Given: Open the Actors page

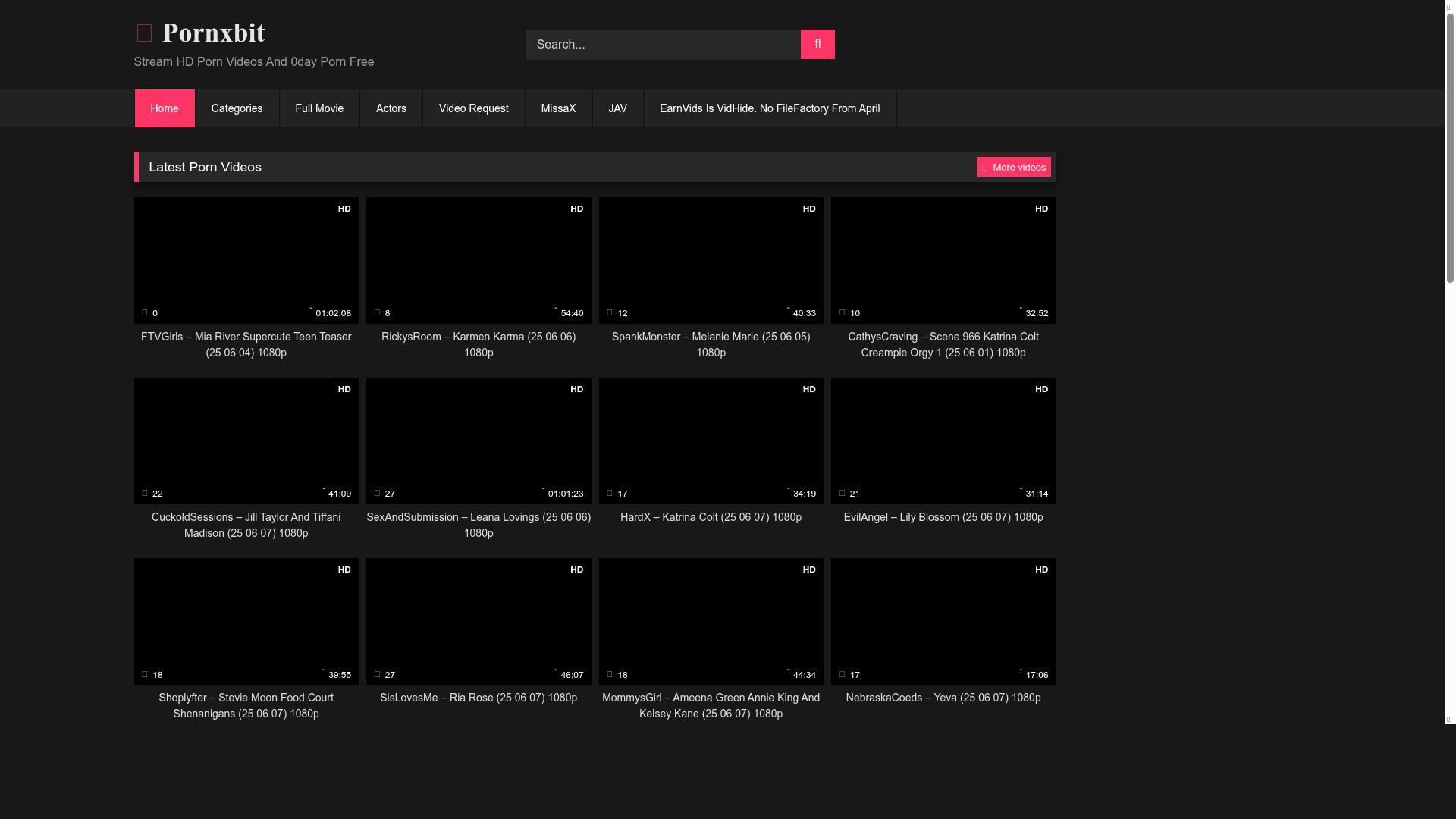Looking at the screenshot, I should coord(391,108).
